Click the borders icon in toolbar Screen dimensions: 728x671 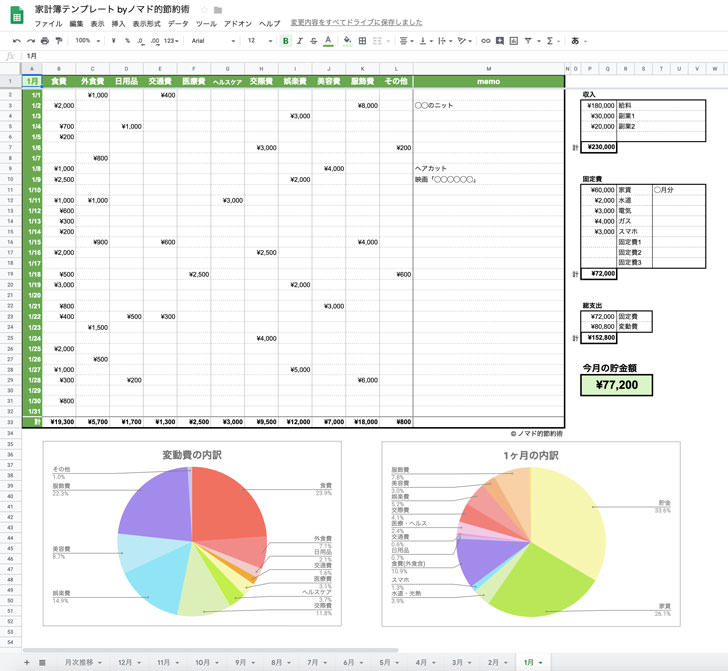point(362,41)
